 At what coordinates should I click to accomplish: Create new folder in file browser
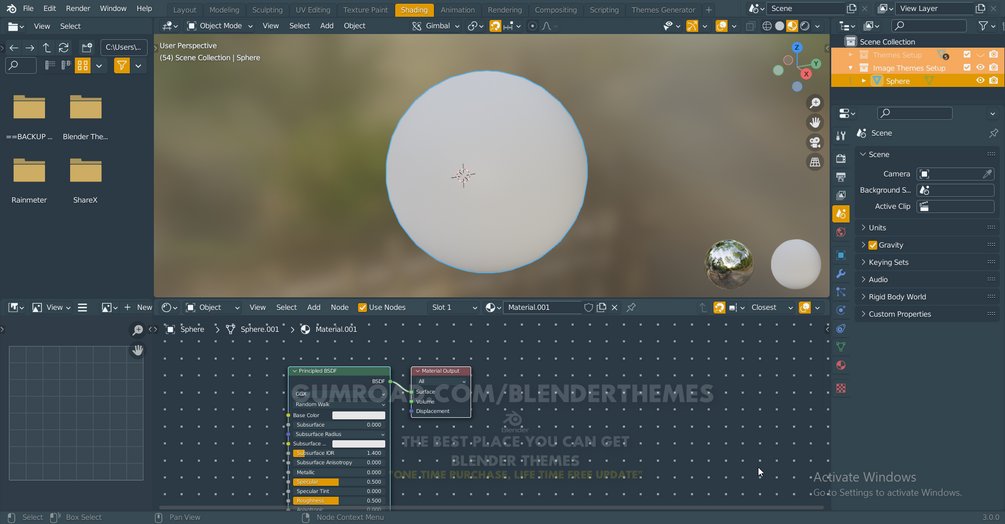(x=87, y=47)
